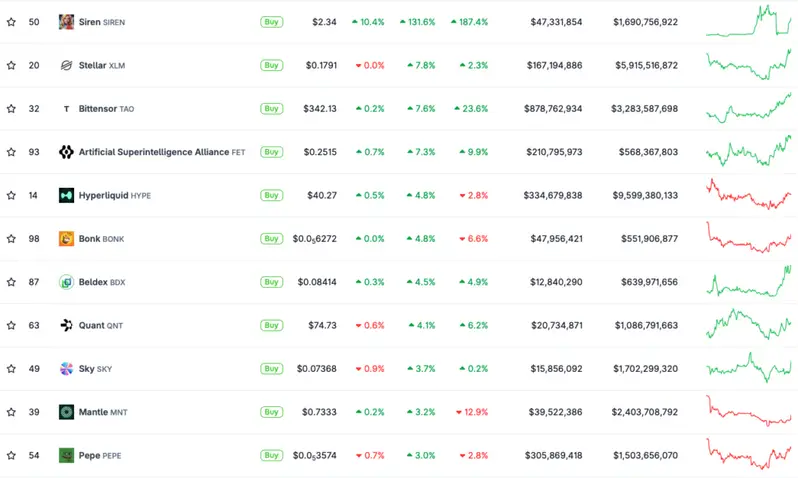Image resolution: width=798 pixels, height=478 pixels.
Task: Open the Mantle MNT coin link
Action: (x=103, y=412)
